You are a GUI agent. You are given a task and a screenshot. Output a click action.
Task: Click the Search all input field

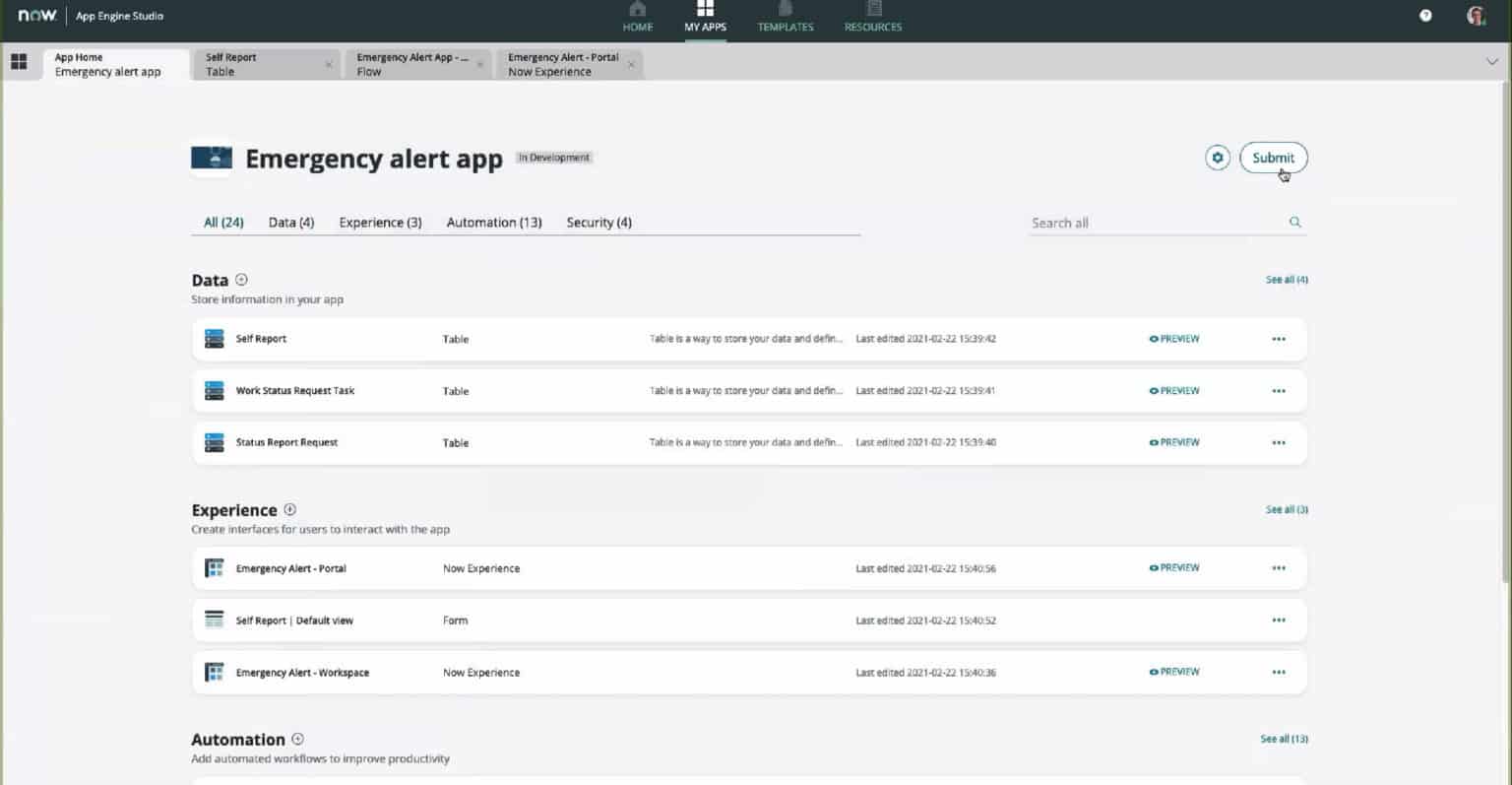point(1132,223)
